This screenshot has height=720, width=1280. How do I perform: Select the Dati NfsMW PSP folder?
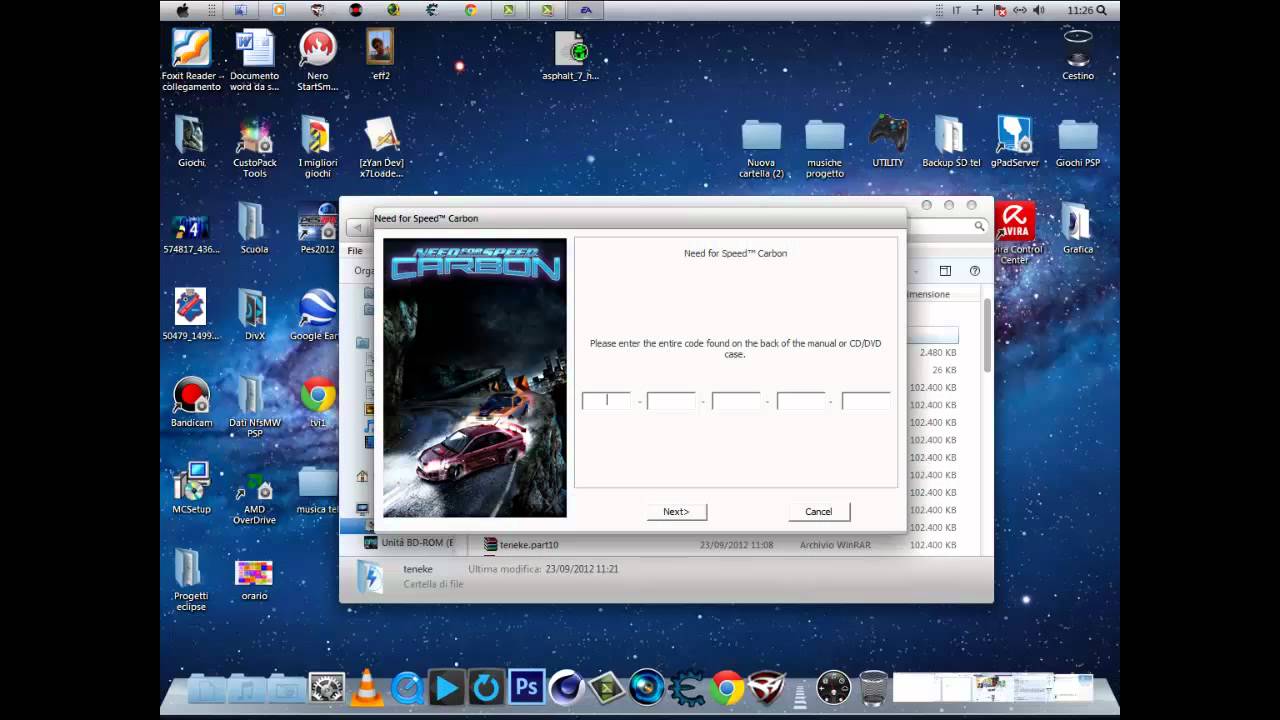coord(254,408)
